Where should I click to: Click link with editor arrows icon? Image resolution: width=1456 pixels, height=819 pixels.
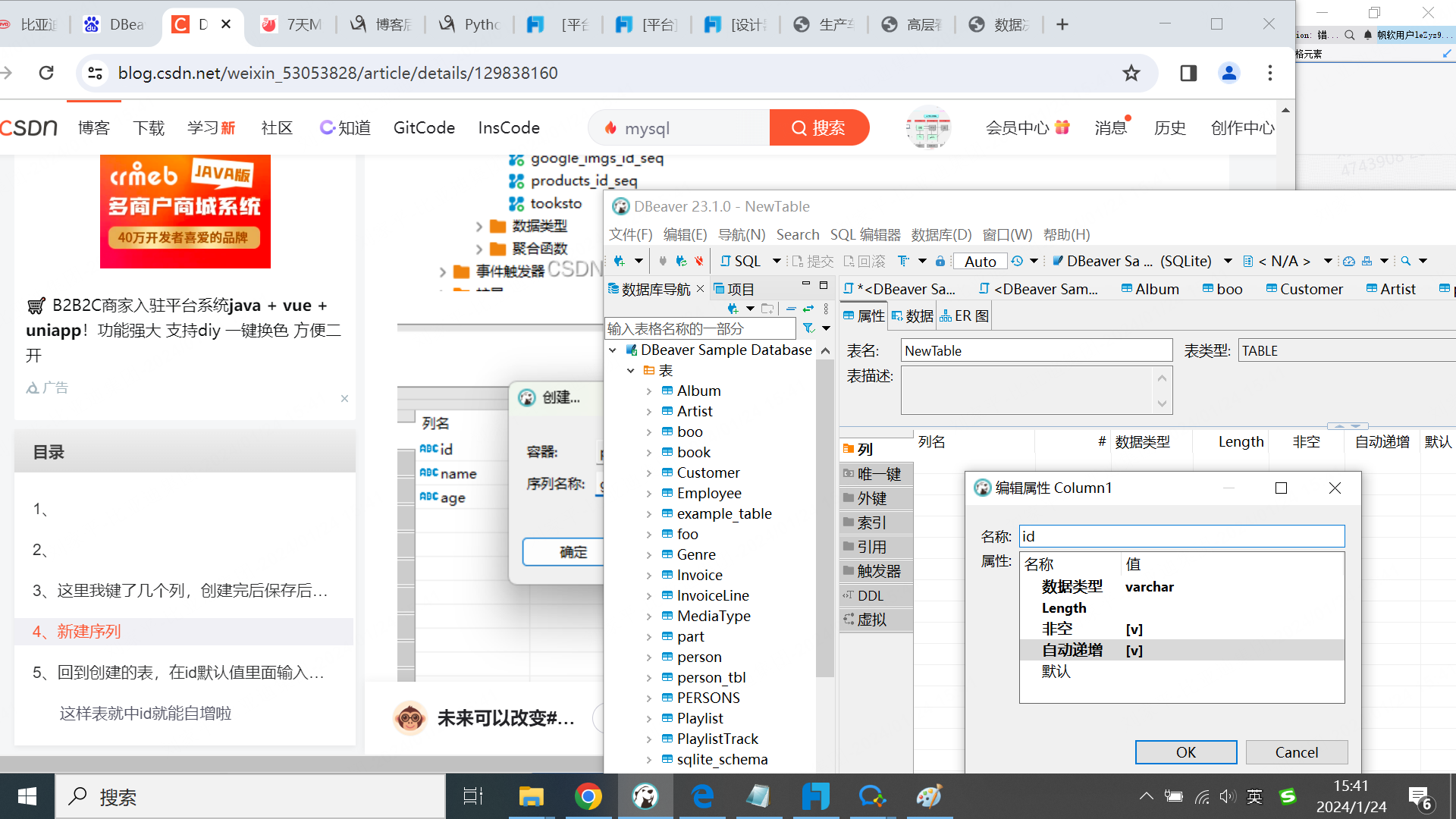(x=808, y=309)
